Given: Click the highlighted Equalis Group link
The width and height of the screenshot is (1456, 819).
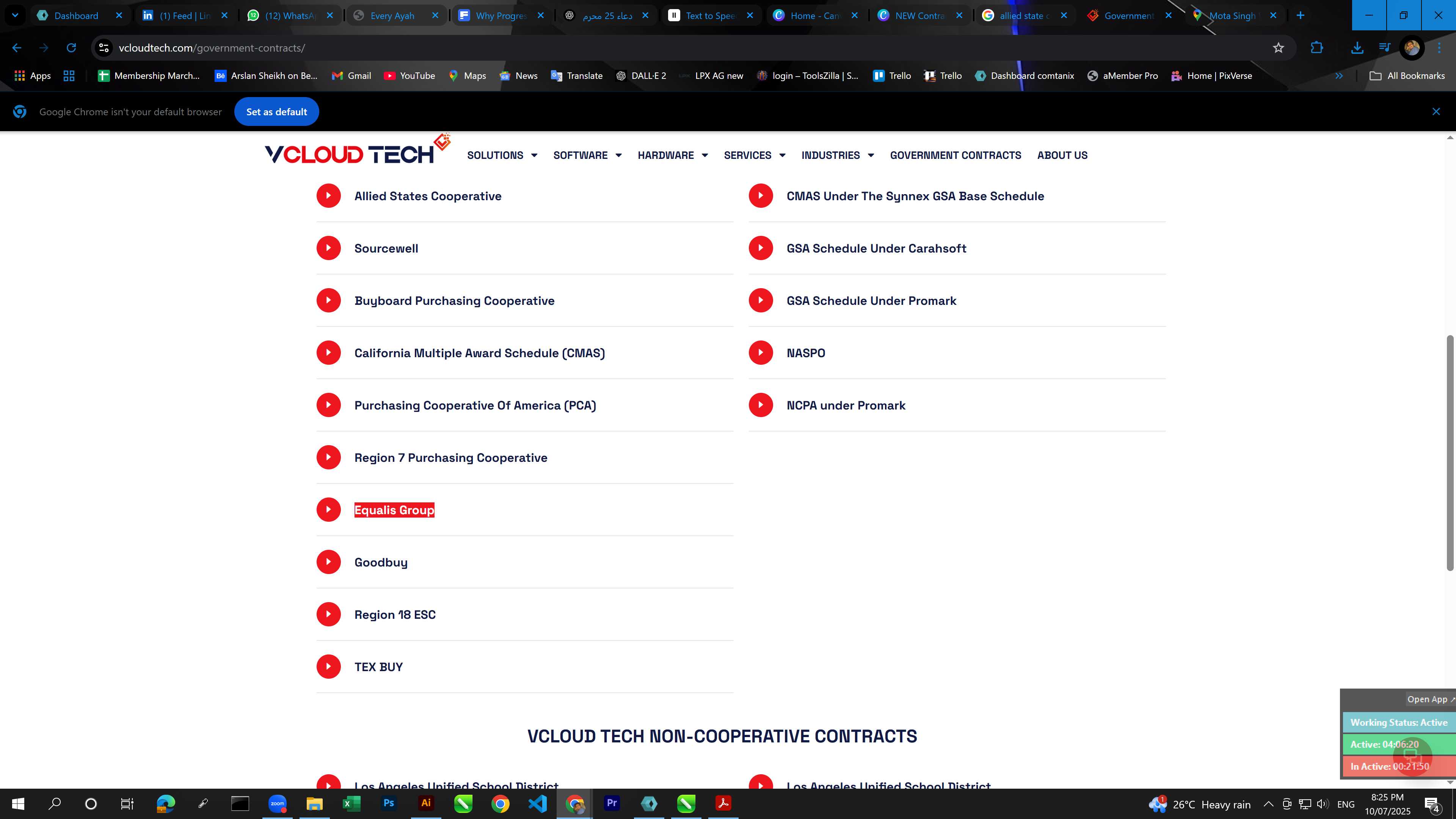Looking at the screenshot, I should coord(394,510).
